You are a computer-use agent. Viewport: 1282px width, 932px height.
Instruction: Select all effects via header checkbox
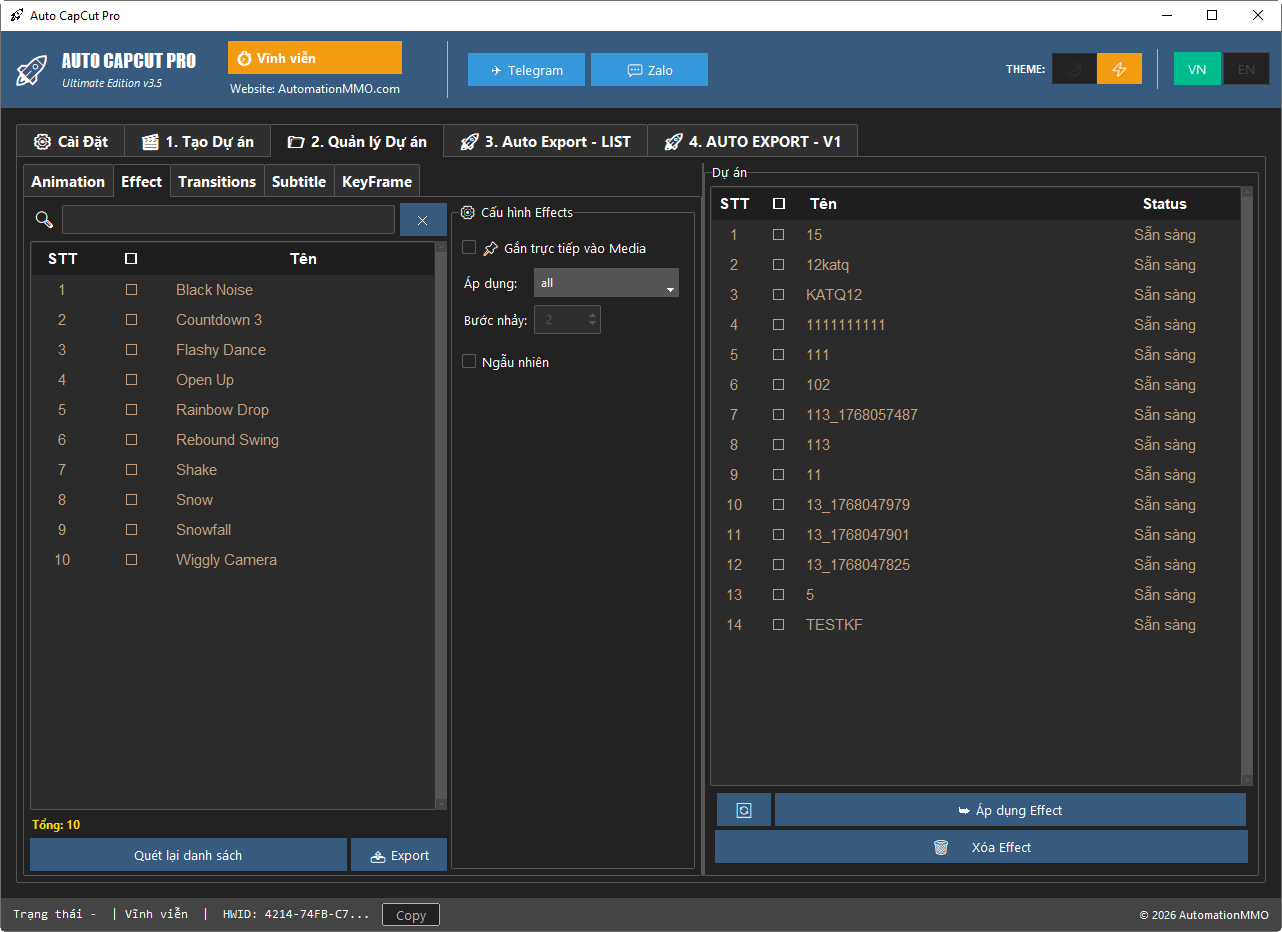(131, 258)
